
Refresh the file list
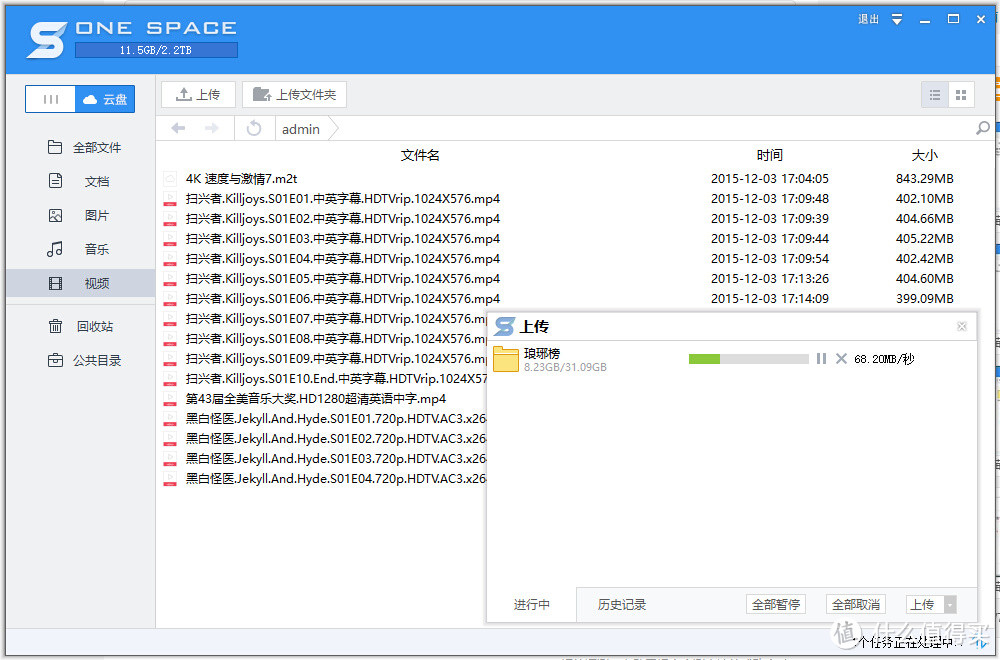point(254,128)
